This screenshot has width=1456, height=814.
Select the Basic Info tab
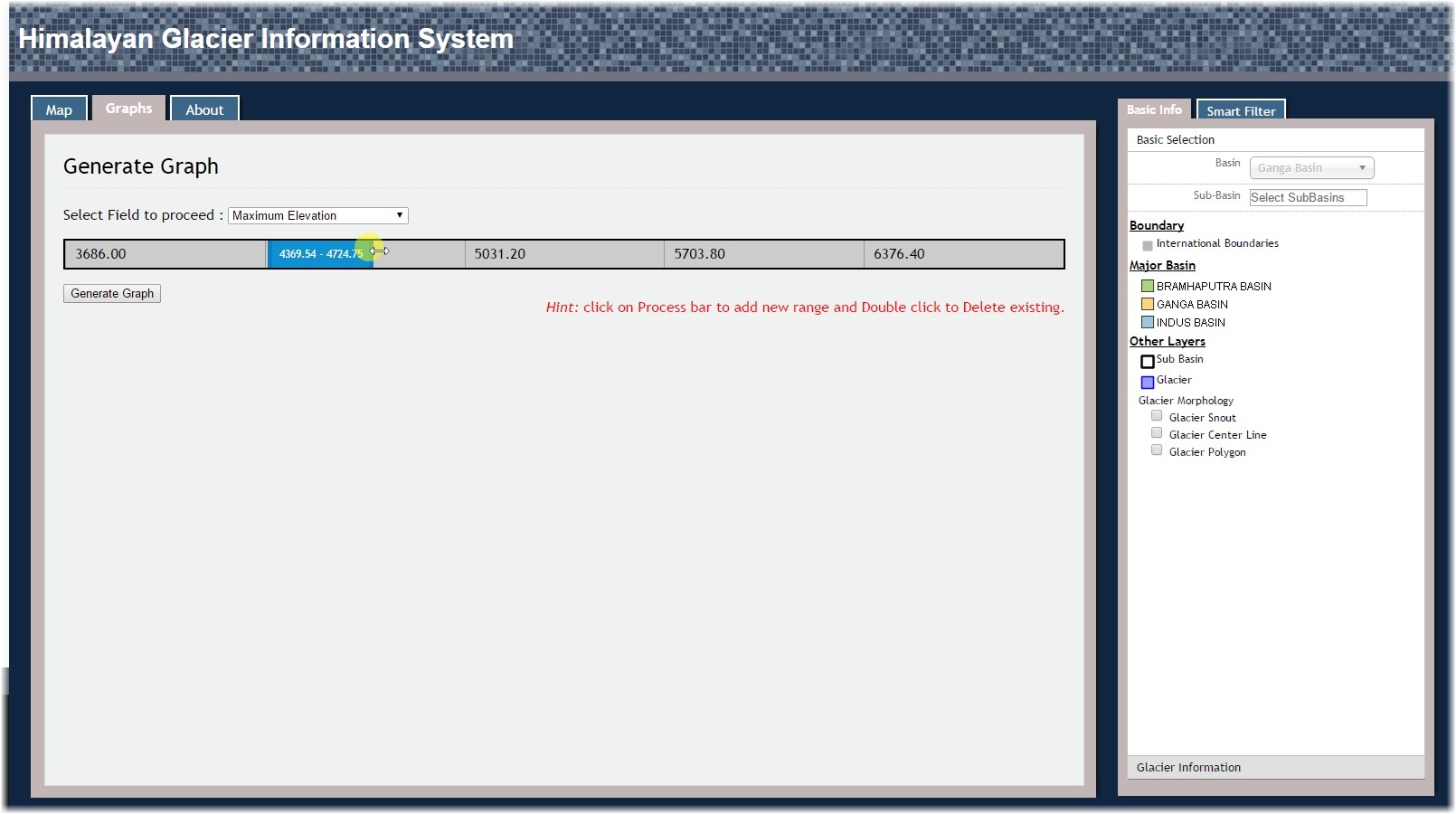coord(1154,109)
